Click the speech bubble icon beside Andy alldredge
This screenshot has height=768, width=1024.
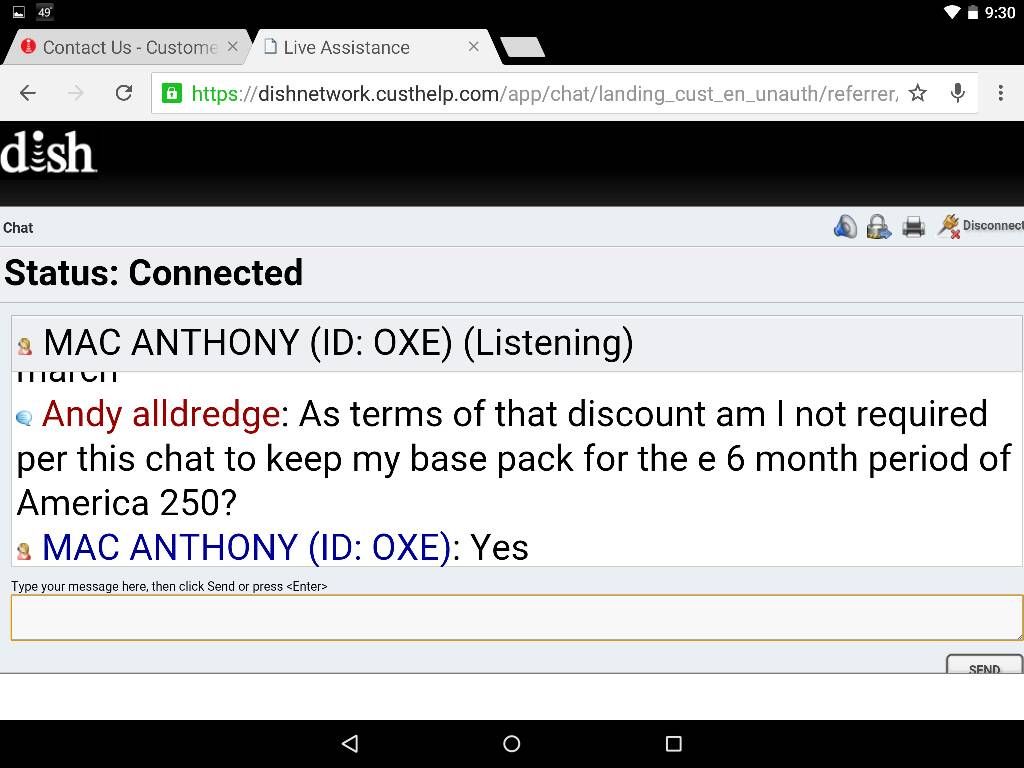coord(24,417)
